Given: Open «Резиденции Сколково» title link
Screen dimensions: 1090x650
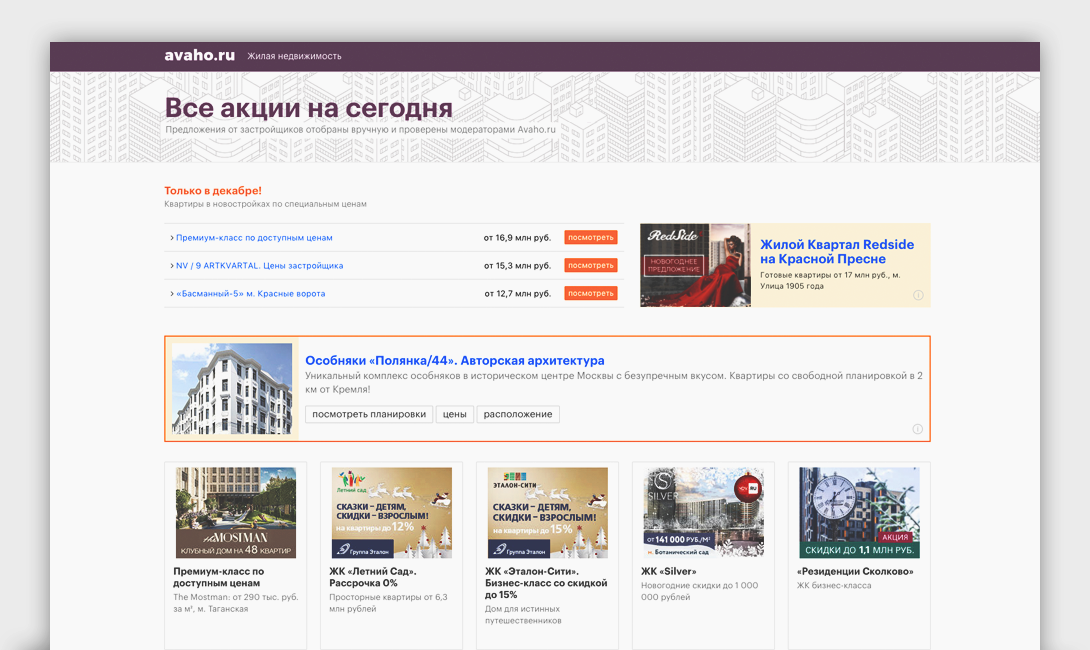Looking at the screenshot, I should 855,571.
